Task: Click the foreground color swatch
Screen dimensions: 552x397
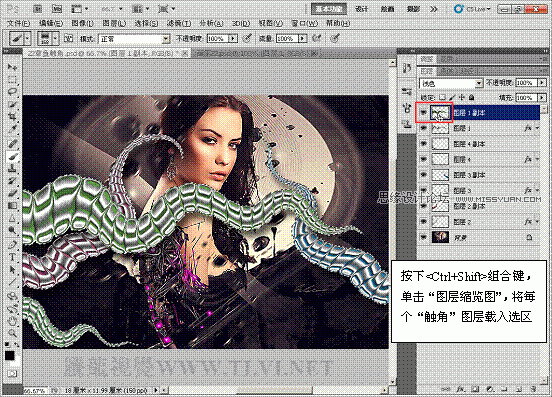Action: pyautogui.click(x=10, y=356)
